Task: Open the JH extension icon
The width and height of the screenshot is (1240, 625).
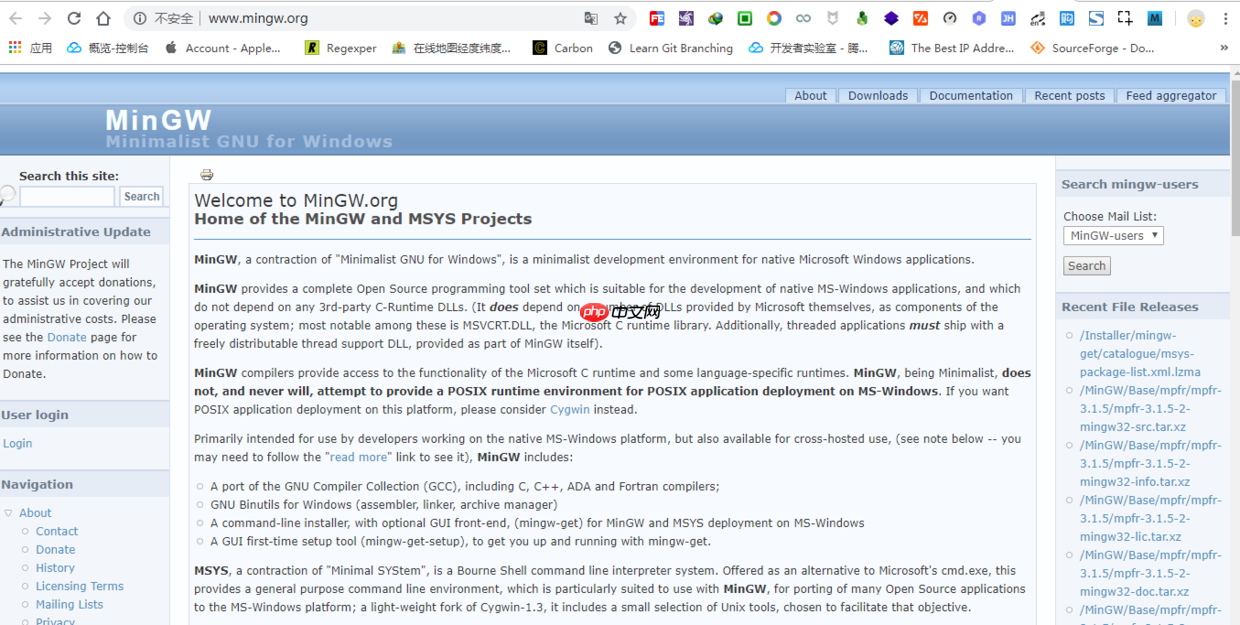Action: (1008, 17)
